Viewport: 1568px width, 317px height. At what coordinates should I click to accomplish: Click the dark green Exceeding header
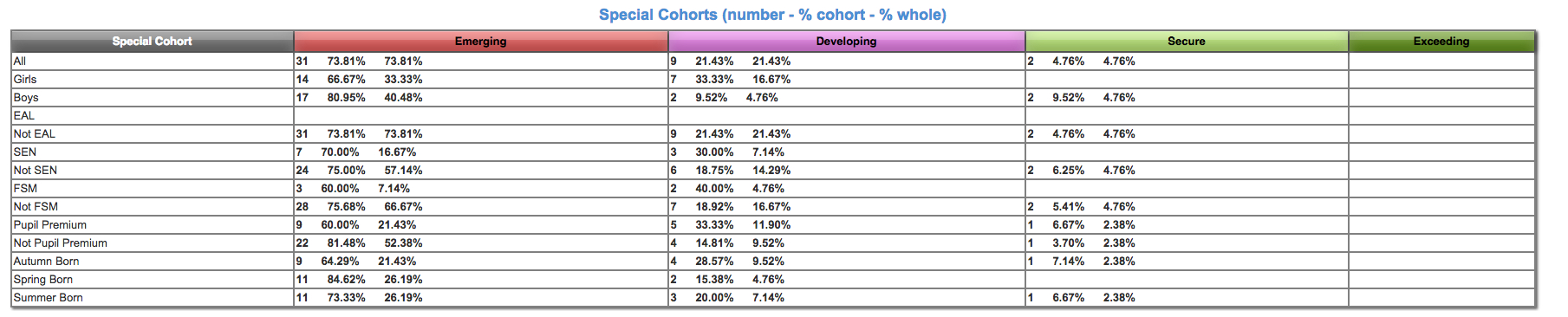coord(1441,41)
